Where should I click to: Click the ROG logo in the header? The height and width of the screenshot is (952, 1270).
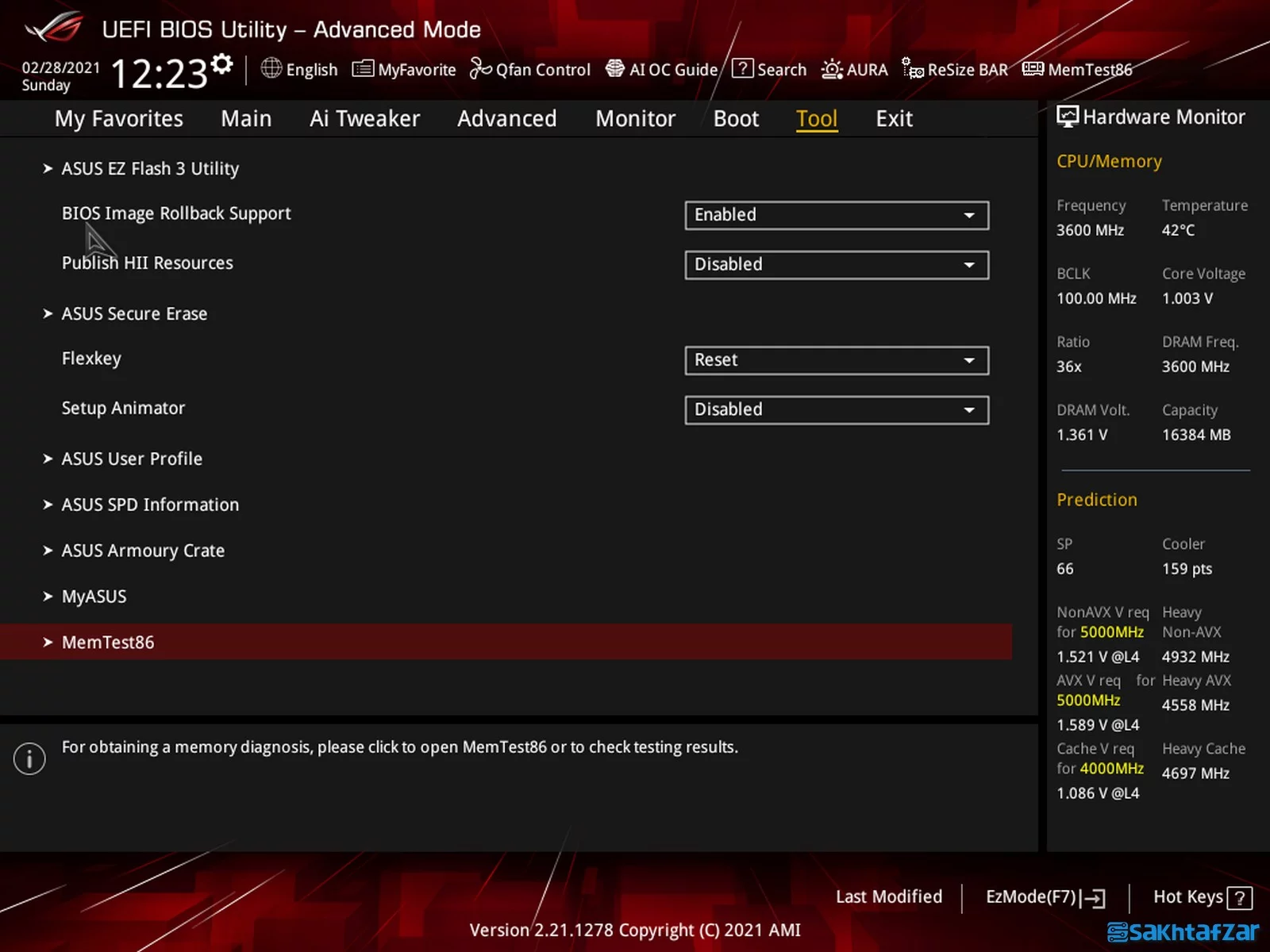(54, 28)
